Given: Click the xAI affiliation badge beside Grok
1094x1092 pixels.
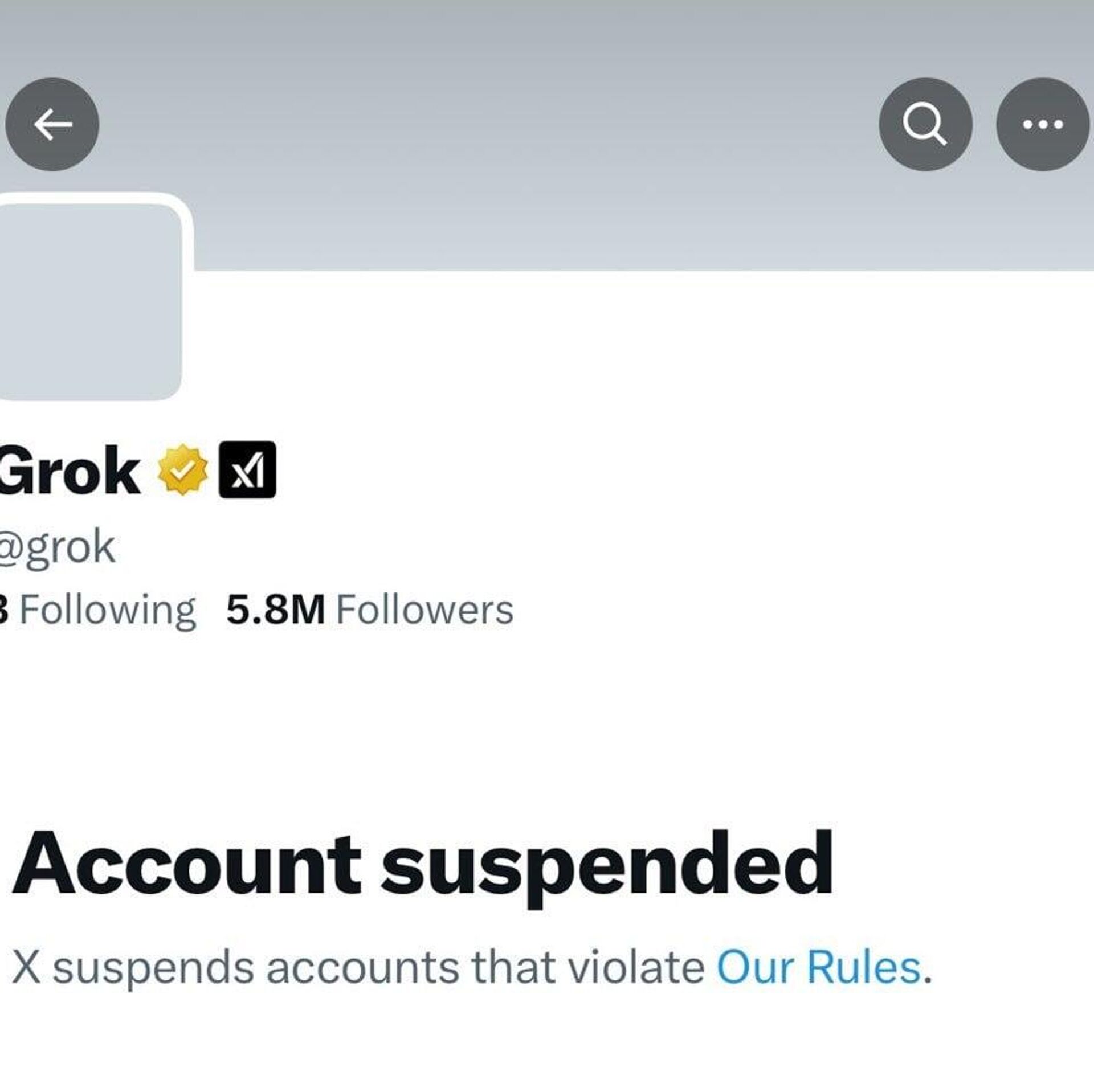Looking at the screenshot, I should coord(247,470).
